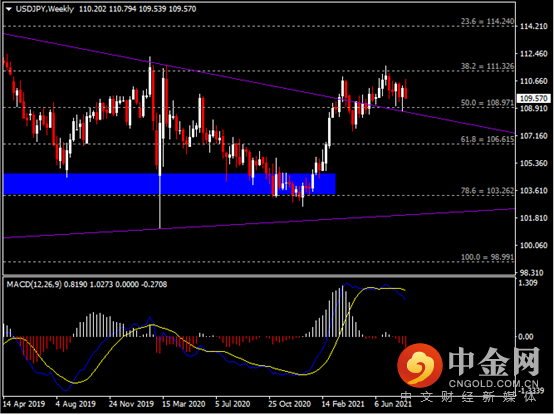Select the 38.2 = 111.326 Fibonacci label
This screenshot has height=415, width=554.
pyautogui.click(x=487, y=66)
